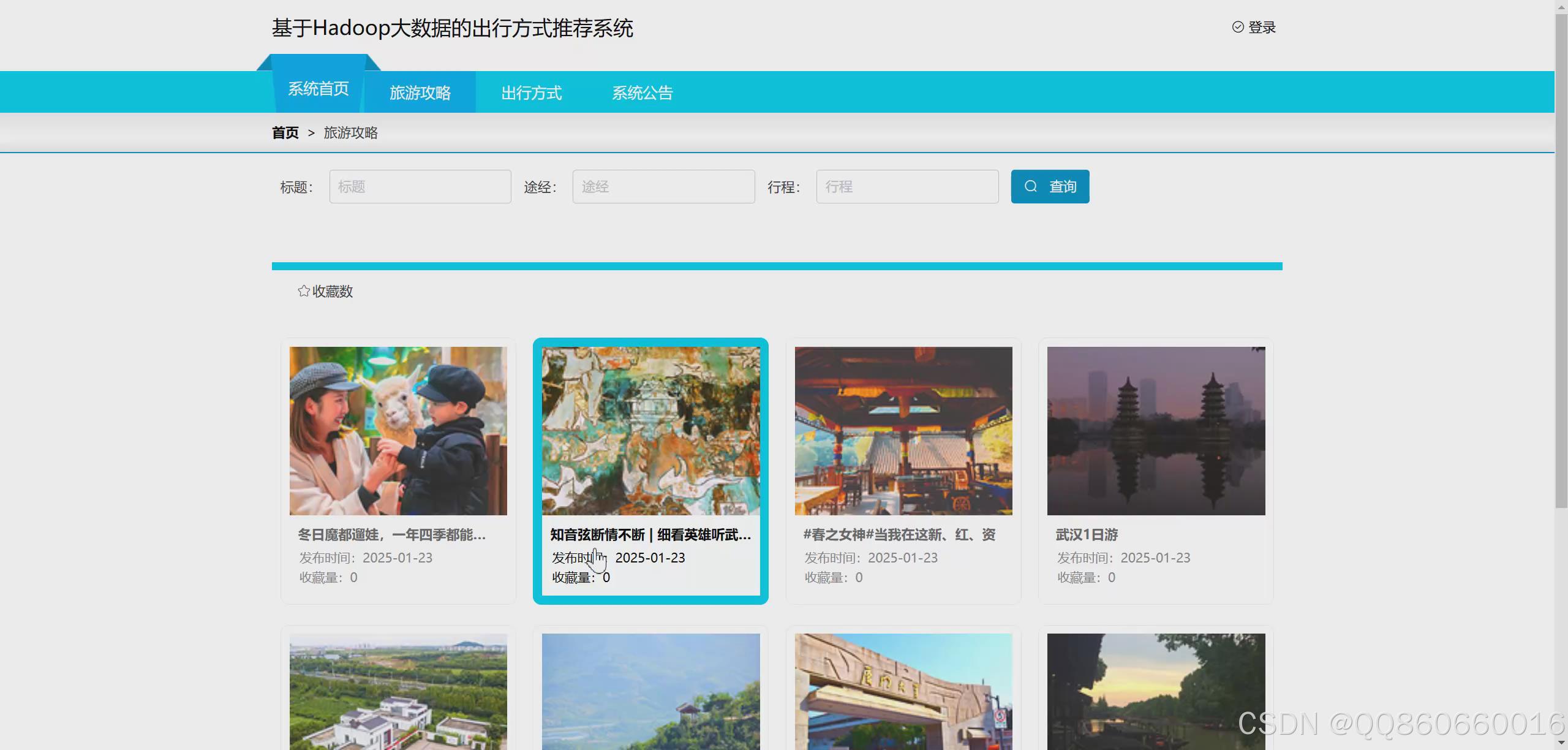Click the login checkmark icon
1568x750 pixels.
[1238, 27]
